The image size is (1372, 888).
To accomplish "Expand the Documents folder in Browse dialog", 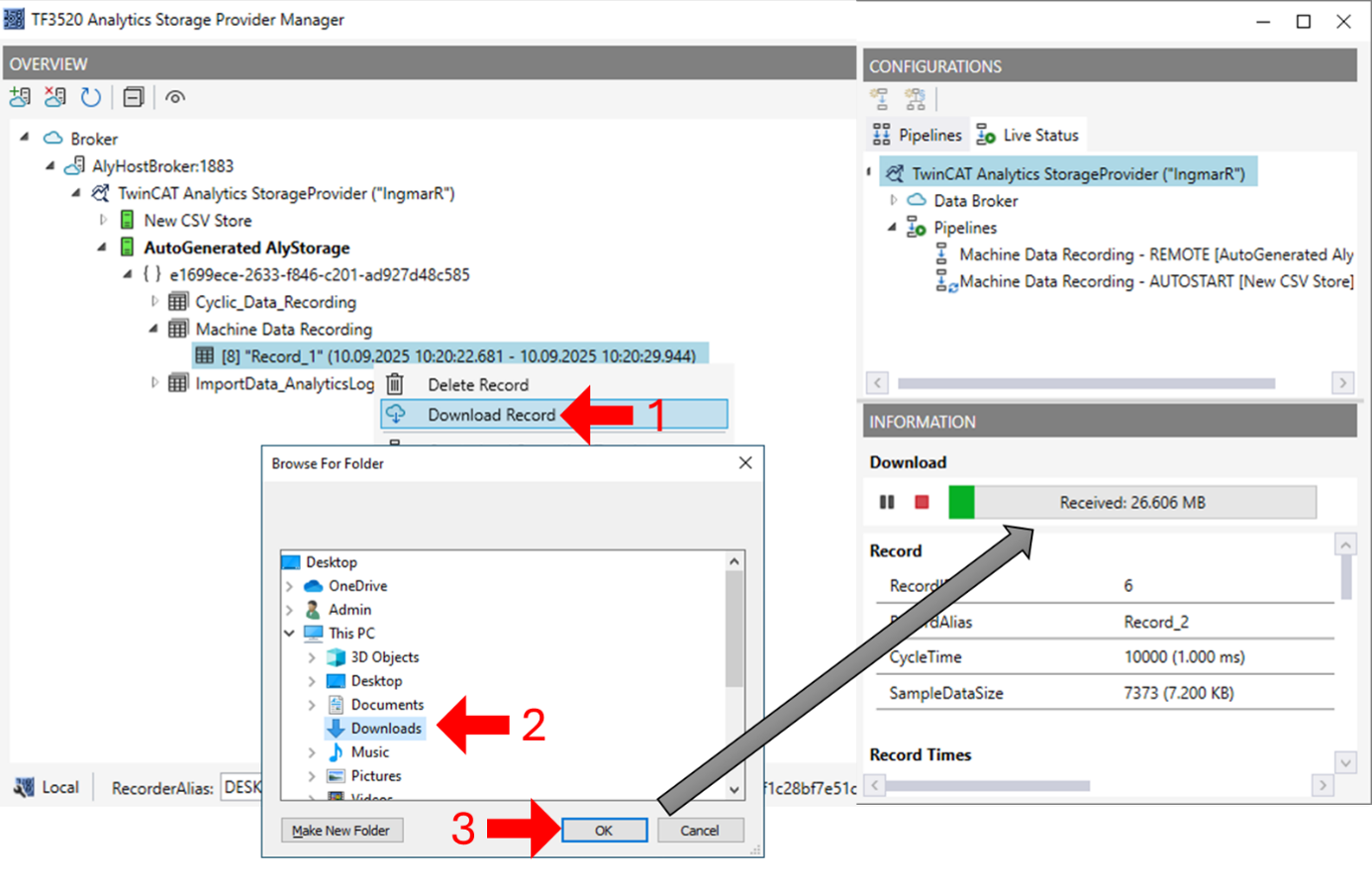I will [x=312, y=705].
